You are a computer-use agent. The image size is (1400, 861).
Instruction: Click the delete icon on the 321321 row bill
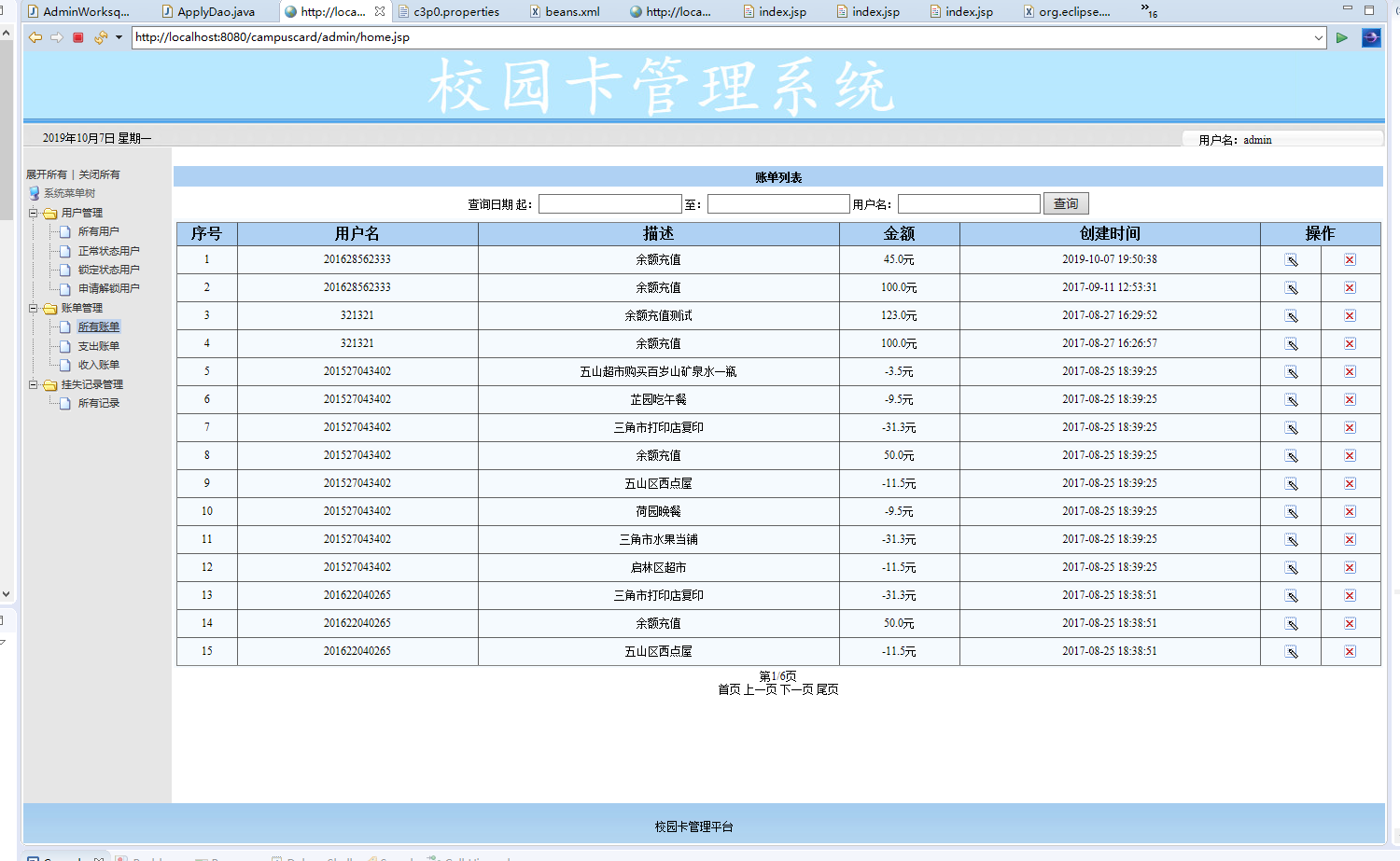[1350, 315]
